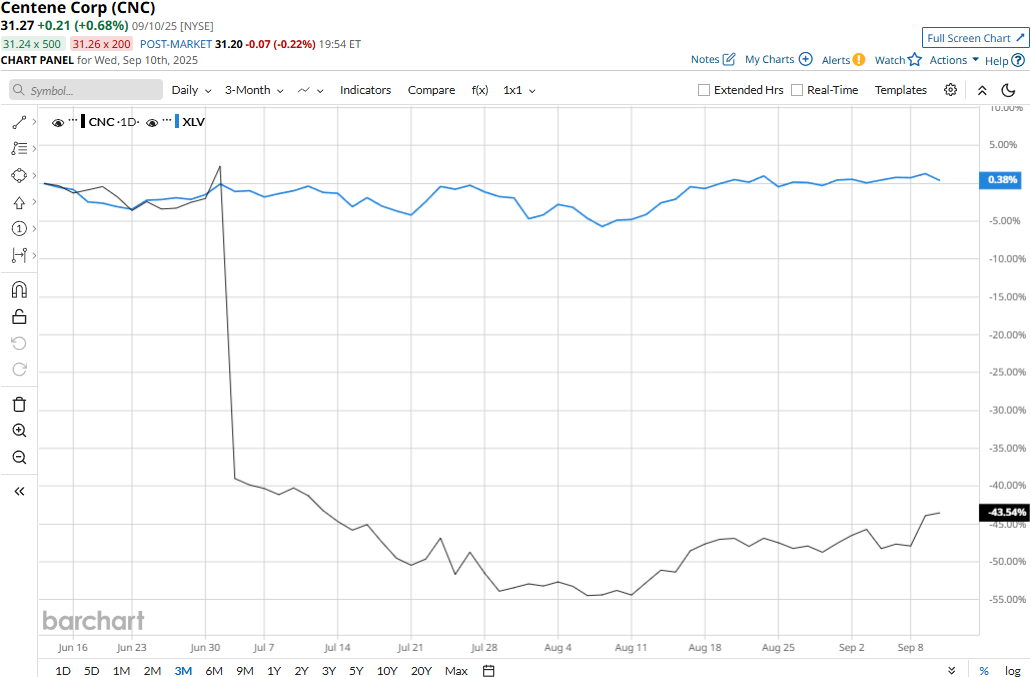Expand the range measure tool submenu arrow
Viewport: 1031px width, 677px height.
pos(34,255)
